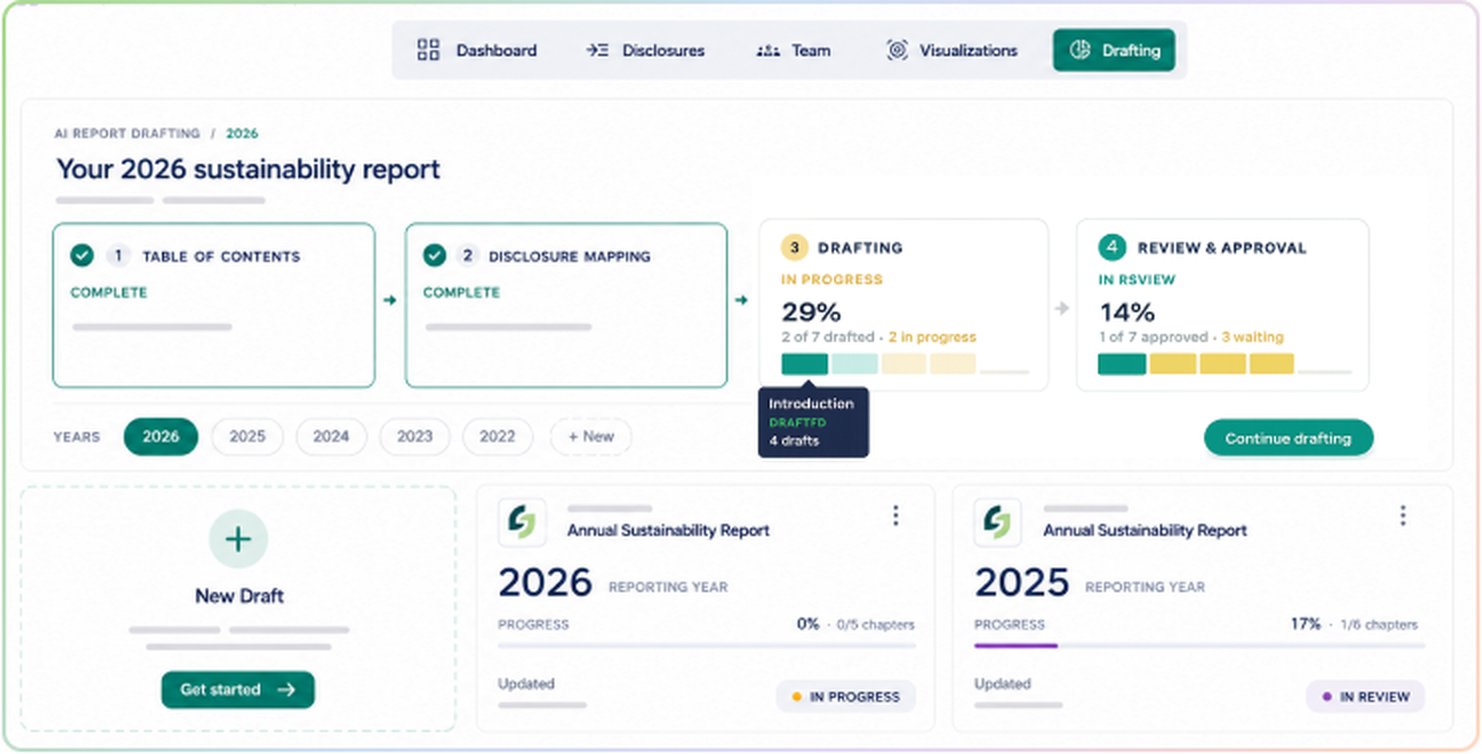
Task: Select year 2022 pill
Action: pos(497,436)
